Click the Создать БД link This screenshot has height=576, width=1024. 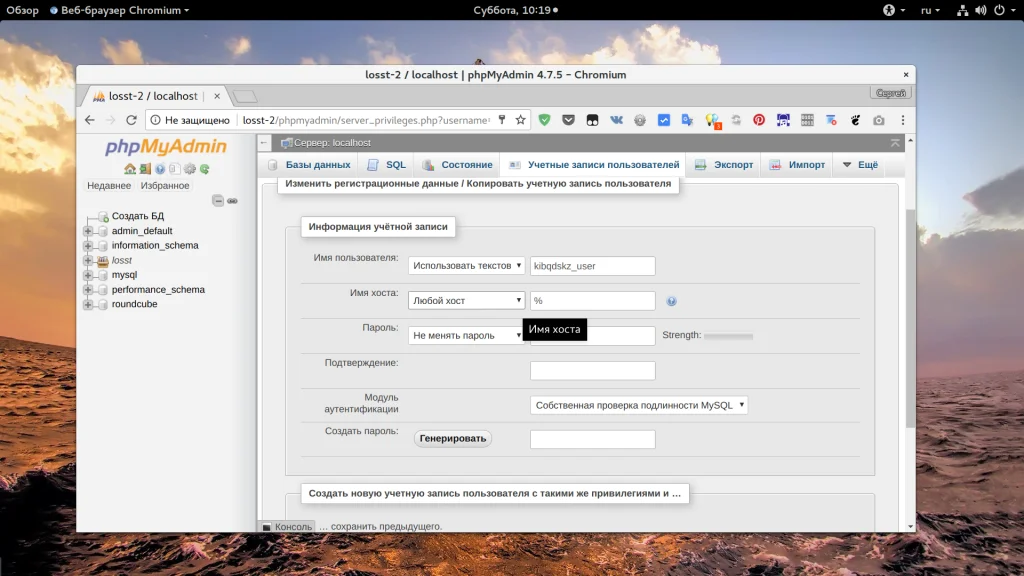click(x=137, y=216)
